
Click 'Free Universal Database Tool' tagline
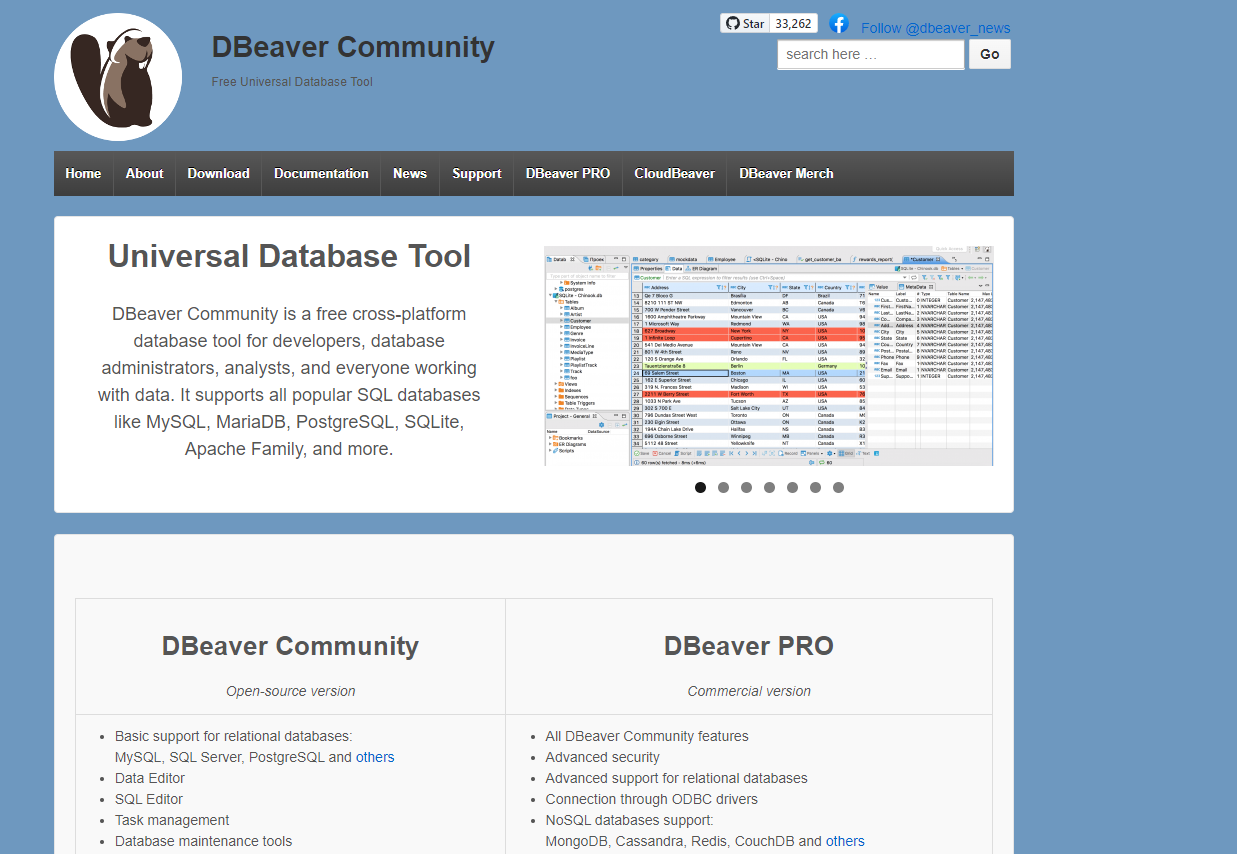pyautogui.click(x=292, y=82)
